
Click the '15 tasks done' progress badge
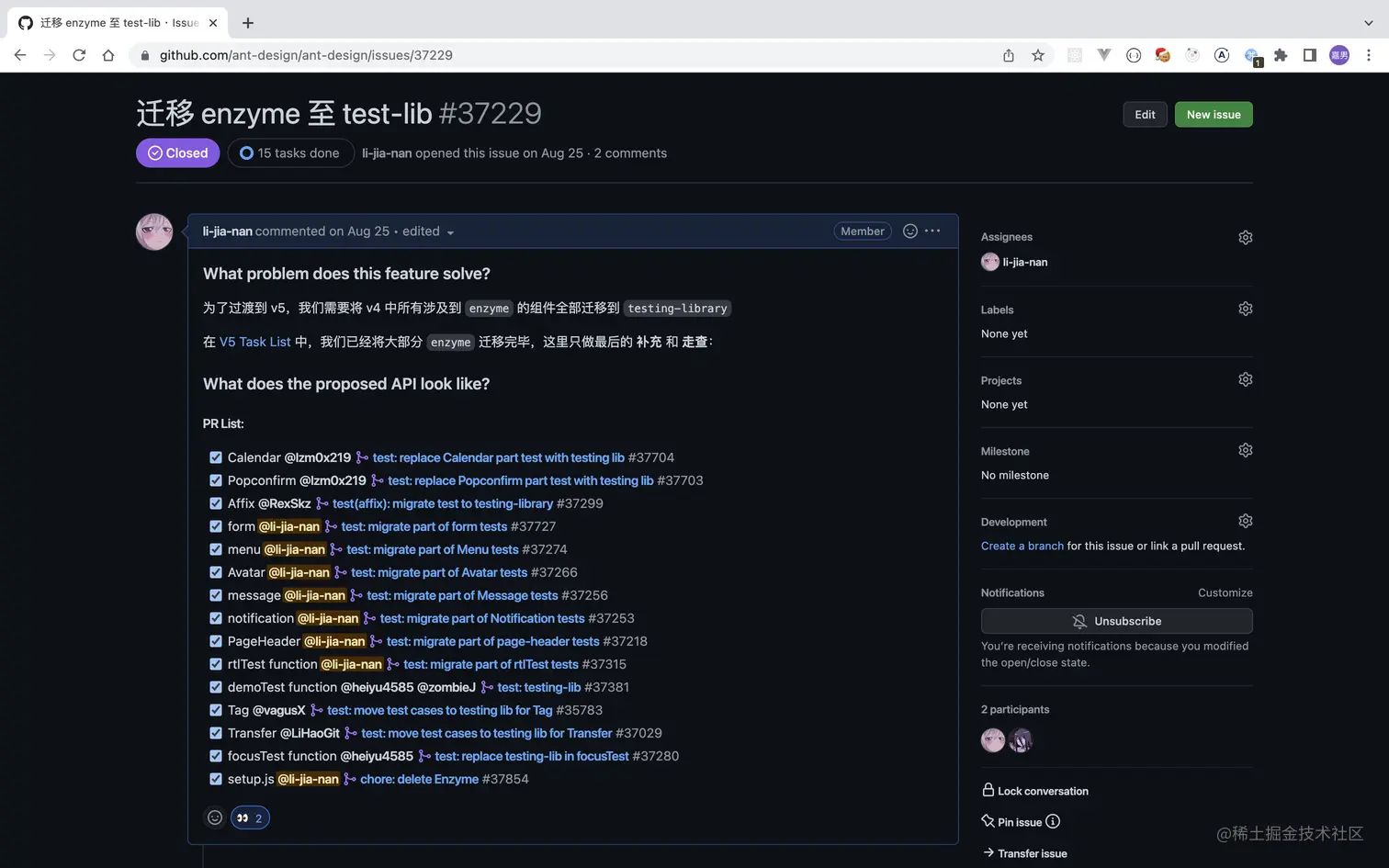point(290,153)
